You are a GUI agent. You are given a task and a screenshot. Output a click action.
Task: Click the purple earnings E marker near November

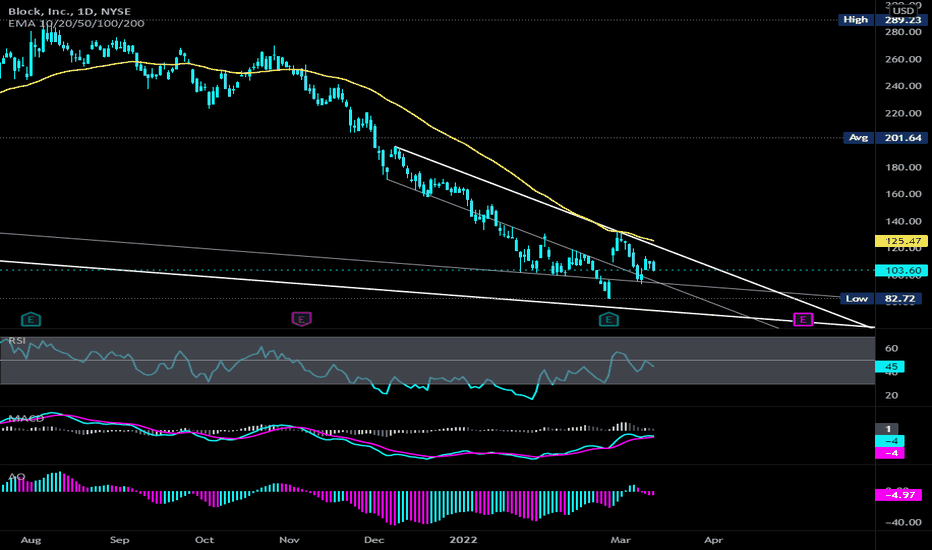click(301, 319)
